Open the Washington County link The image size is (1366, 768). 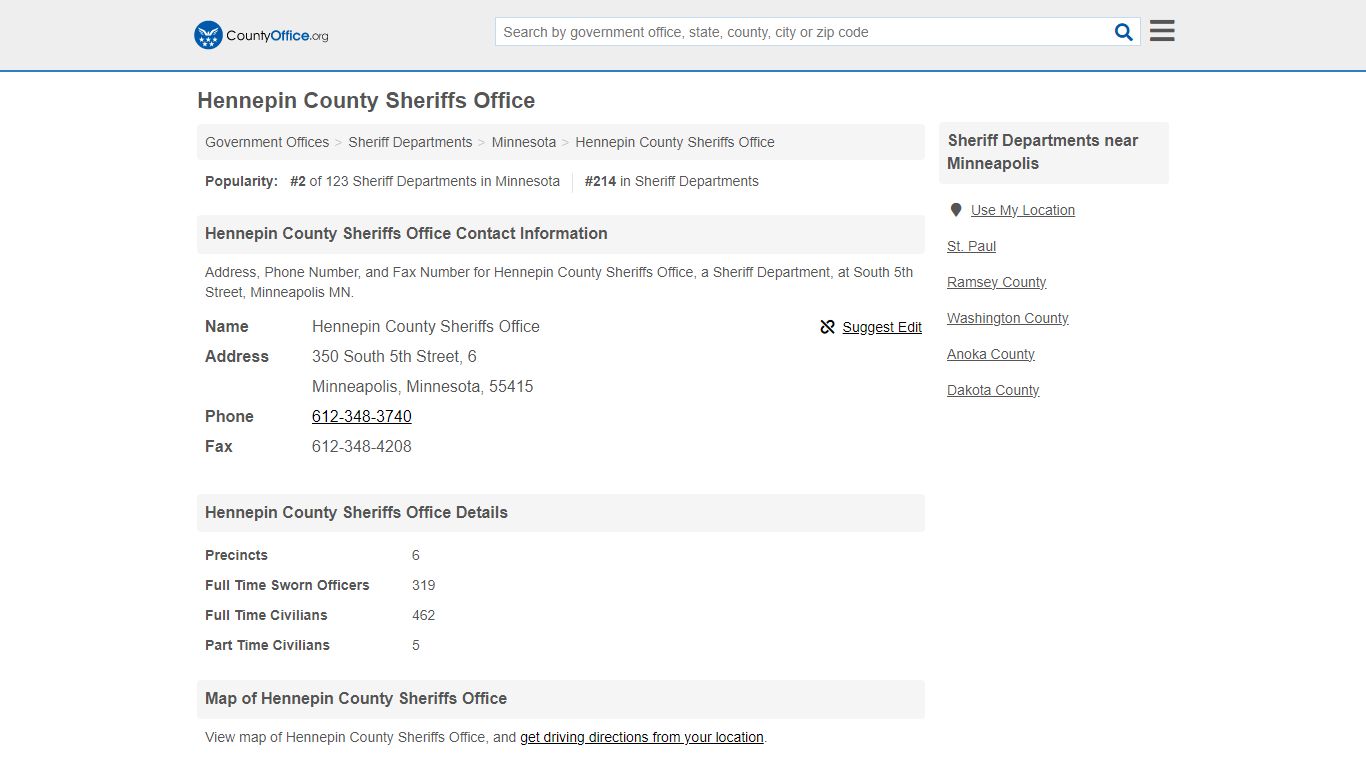pyautogui.click(x=1007, y=318)
